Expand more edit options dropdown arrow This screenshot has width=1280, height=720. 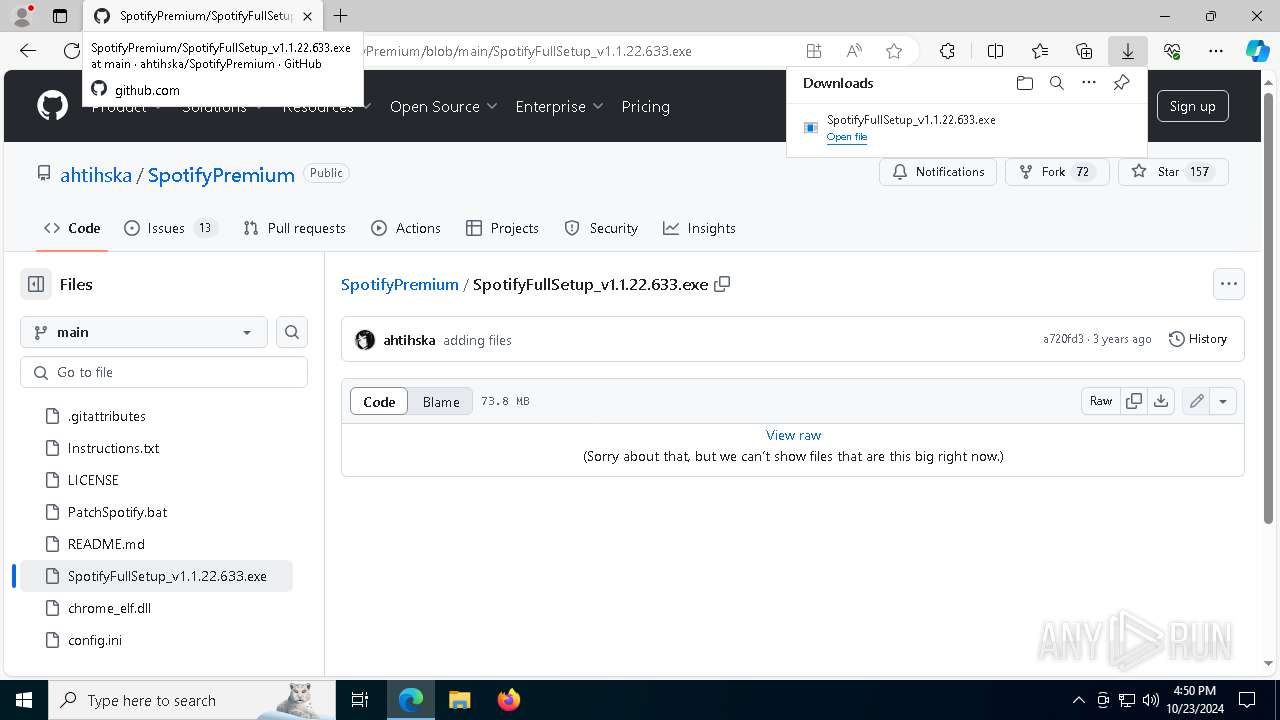click(1223, 401)
